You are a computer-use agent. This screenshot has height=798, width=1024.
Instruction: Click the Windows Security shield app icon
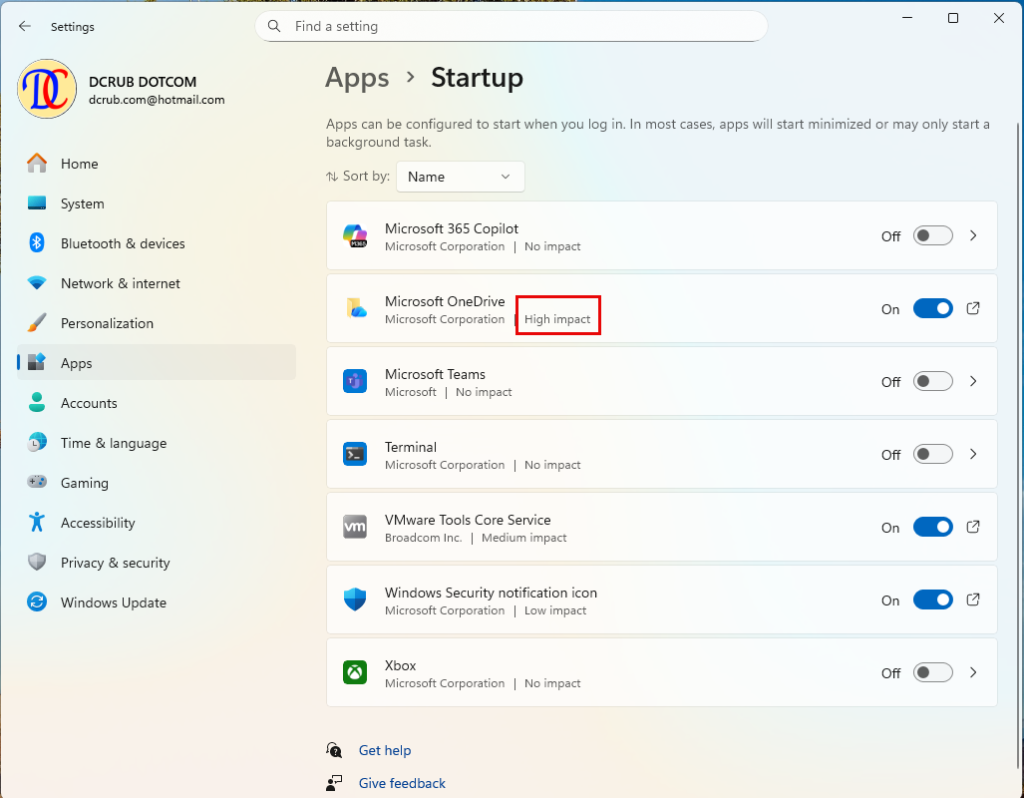355,599
